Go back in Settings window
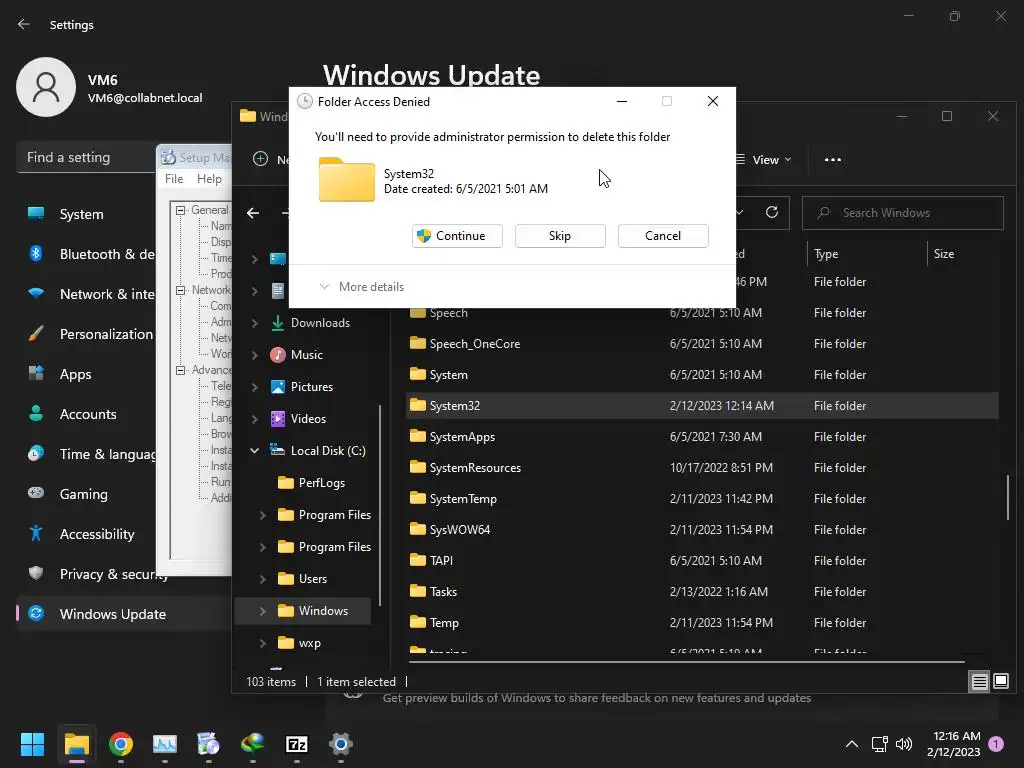 tap(24, 25)
